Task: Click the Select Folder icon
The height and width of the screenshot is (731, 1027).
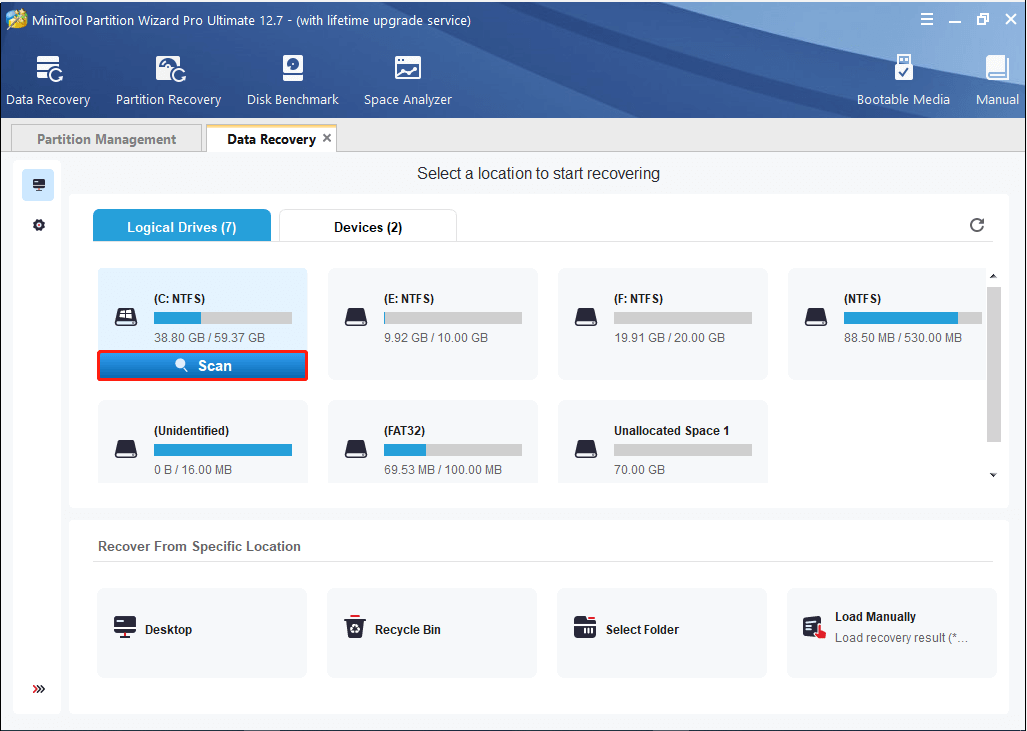Action: click(585, 627)
